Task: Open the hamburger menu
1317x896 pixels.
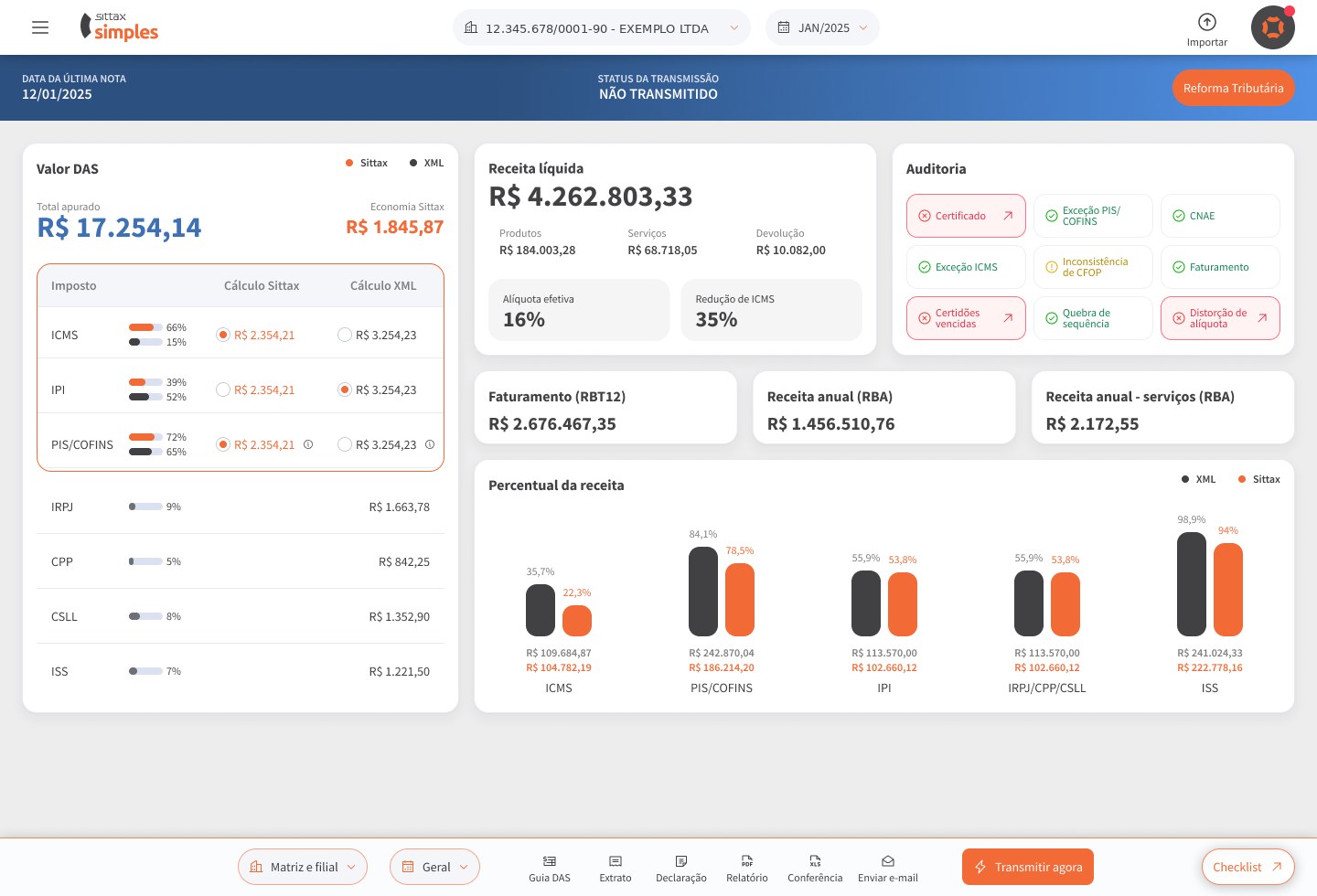Action: 40,27
